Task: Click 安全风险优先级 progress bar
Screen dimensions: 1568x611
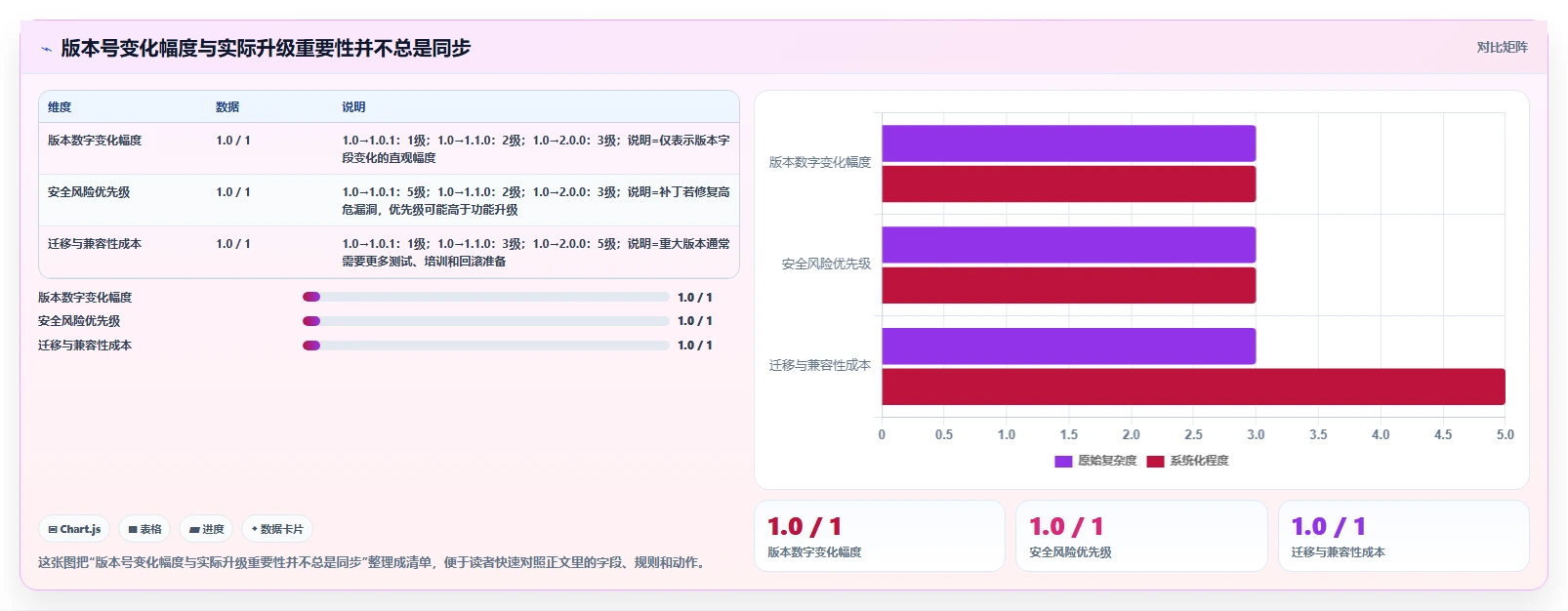Action: tap(485, 321)
